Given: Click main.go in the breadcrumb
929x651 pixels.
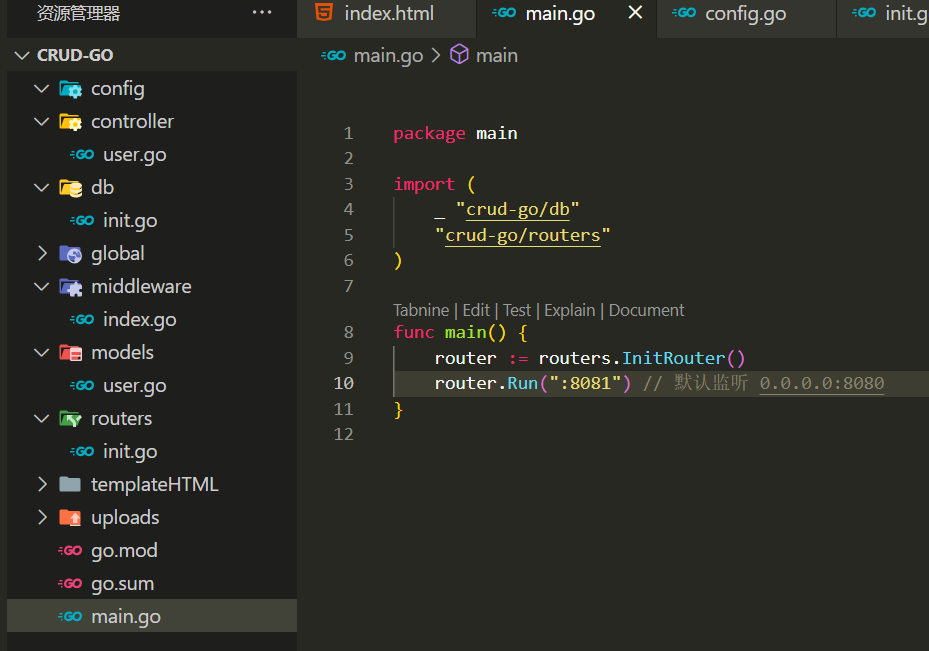Looking at the screenshot, I should click(388, 56).
